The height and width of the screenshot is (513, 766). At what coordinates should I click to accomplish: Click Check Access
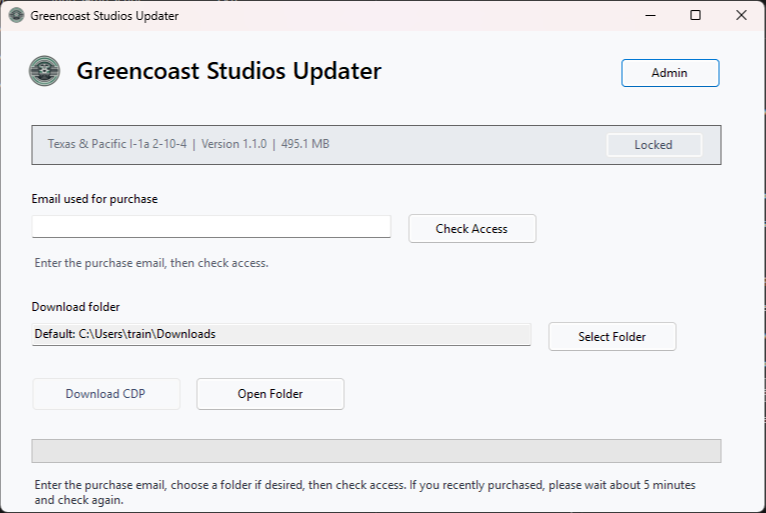(x=472, y=229)
